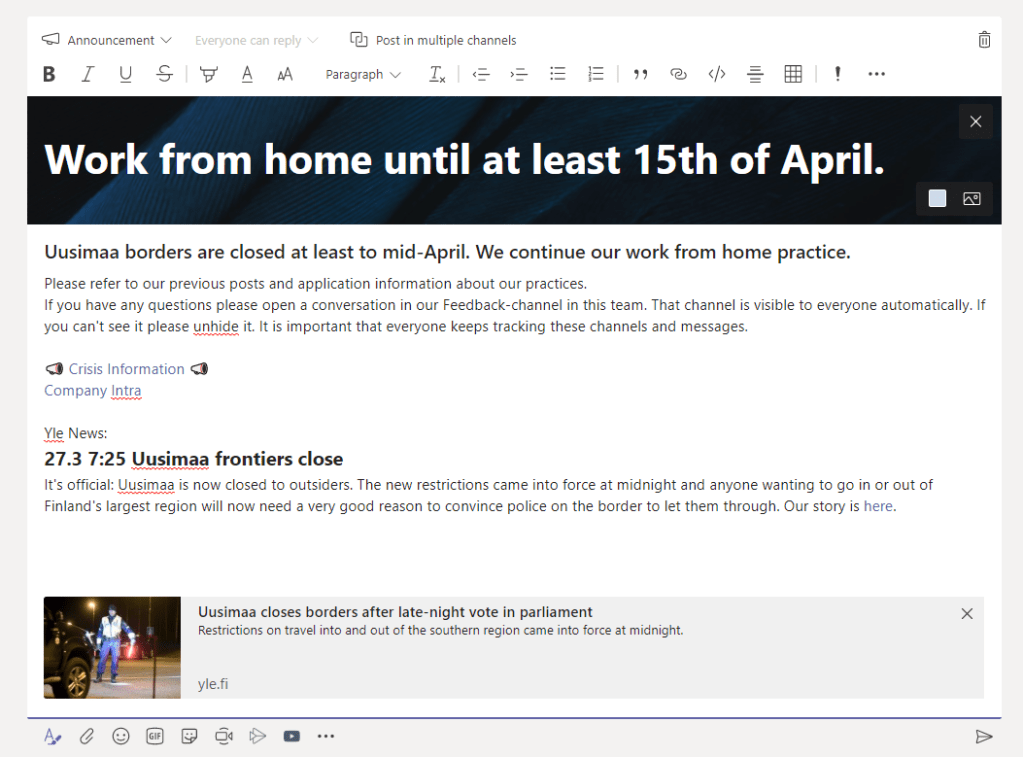Attach a file with paperclip icon

(x=87, y=736)
